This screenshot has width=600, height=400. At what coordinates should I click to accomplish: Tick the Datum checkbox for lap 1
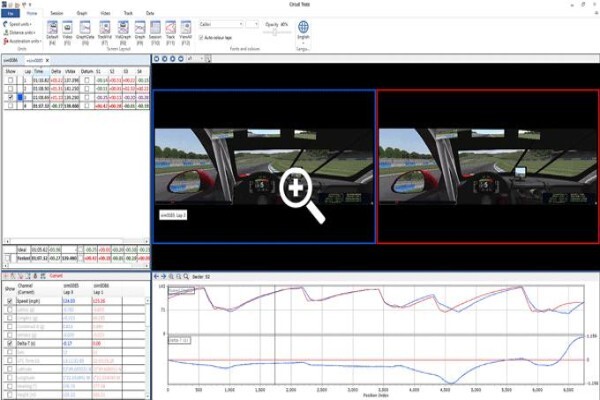(x=87, y=80)
